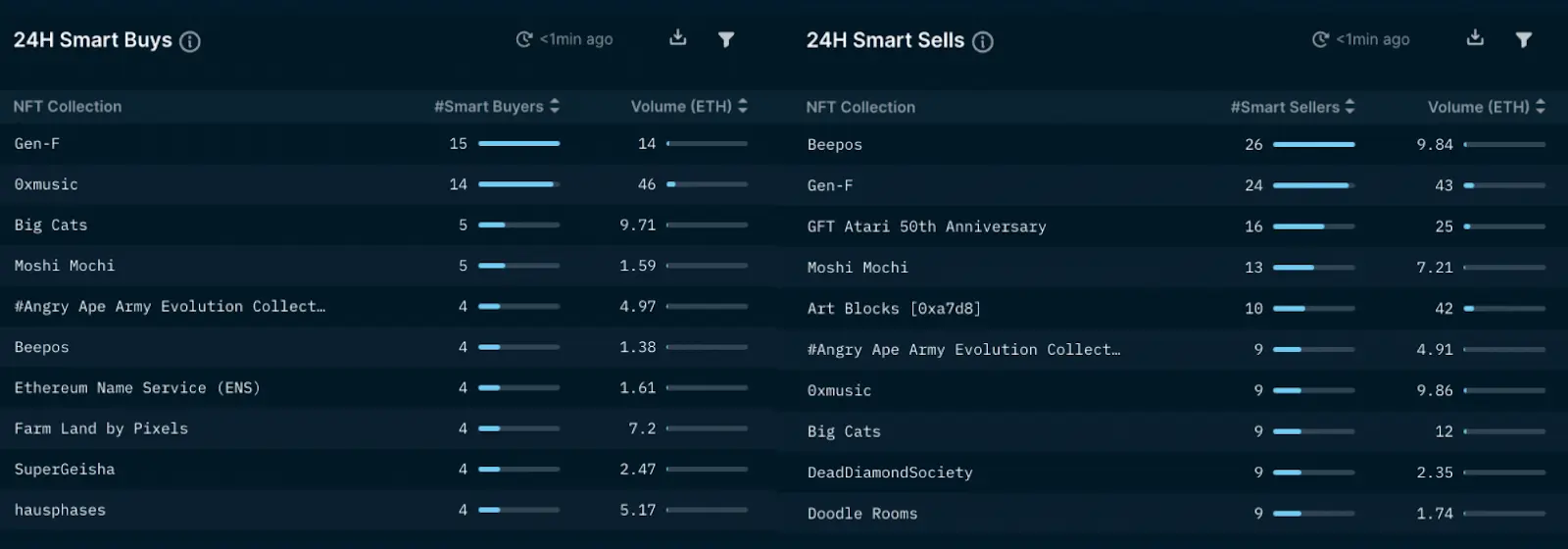Click info icon beside 24H Smart Buys
The image size is (1568, 549).
190,41
